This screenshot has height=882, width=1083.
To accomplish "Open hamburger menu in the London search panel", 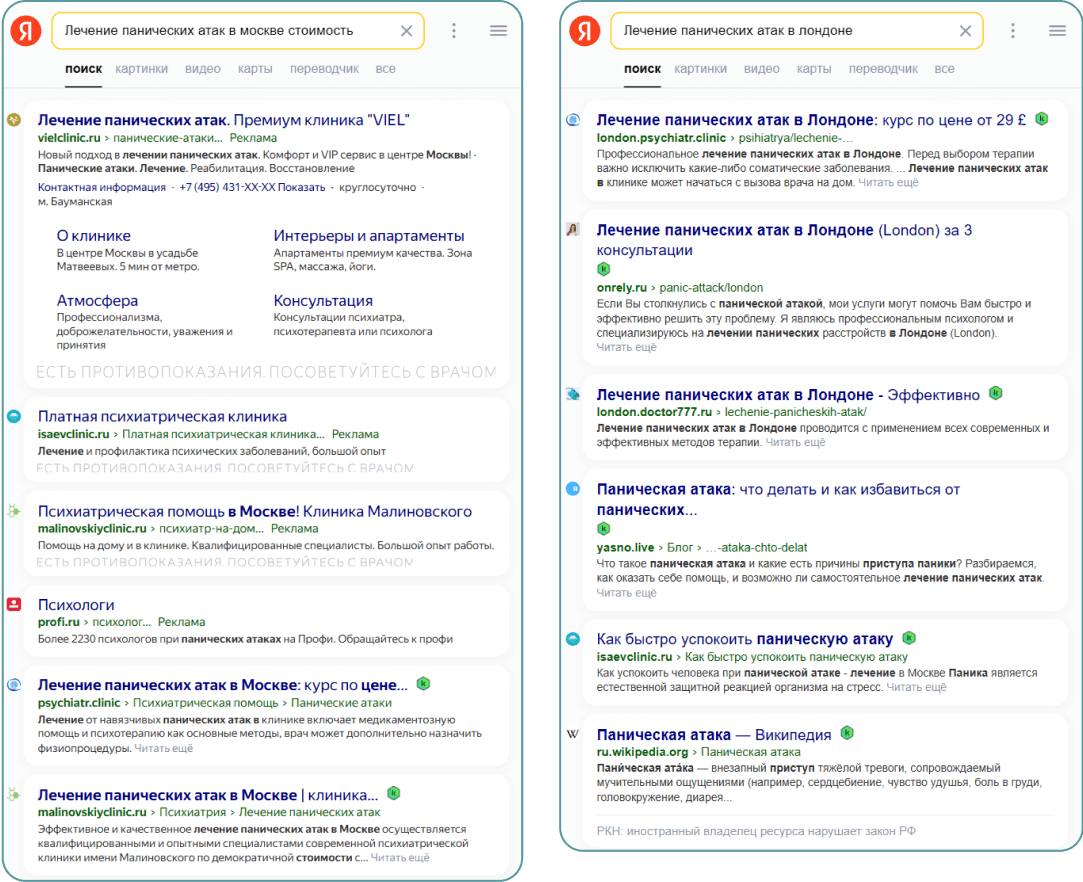I will tap(1057, 31).
